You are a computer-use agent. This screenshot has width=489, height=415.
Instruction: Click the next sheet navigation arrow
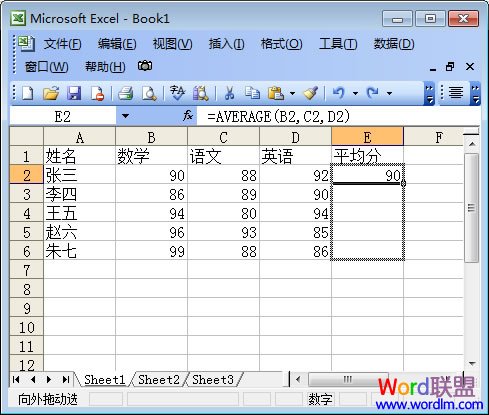click(x=49, y=379)
